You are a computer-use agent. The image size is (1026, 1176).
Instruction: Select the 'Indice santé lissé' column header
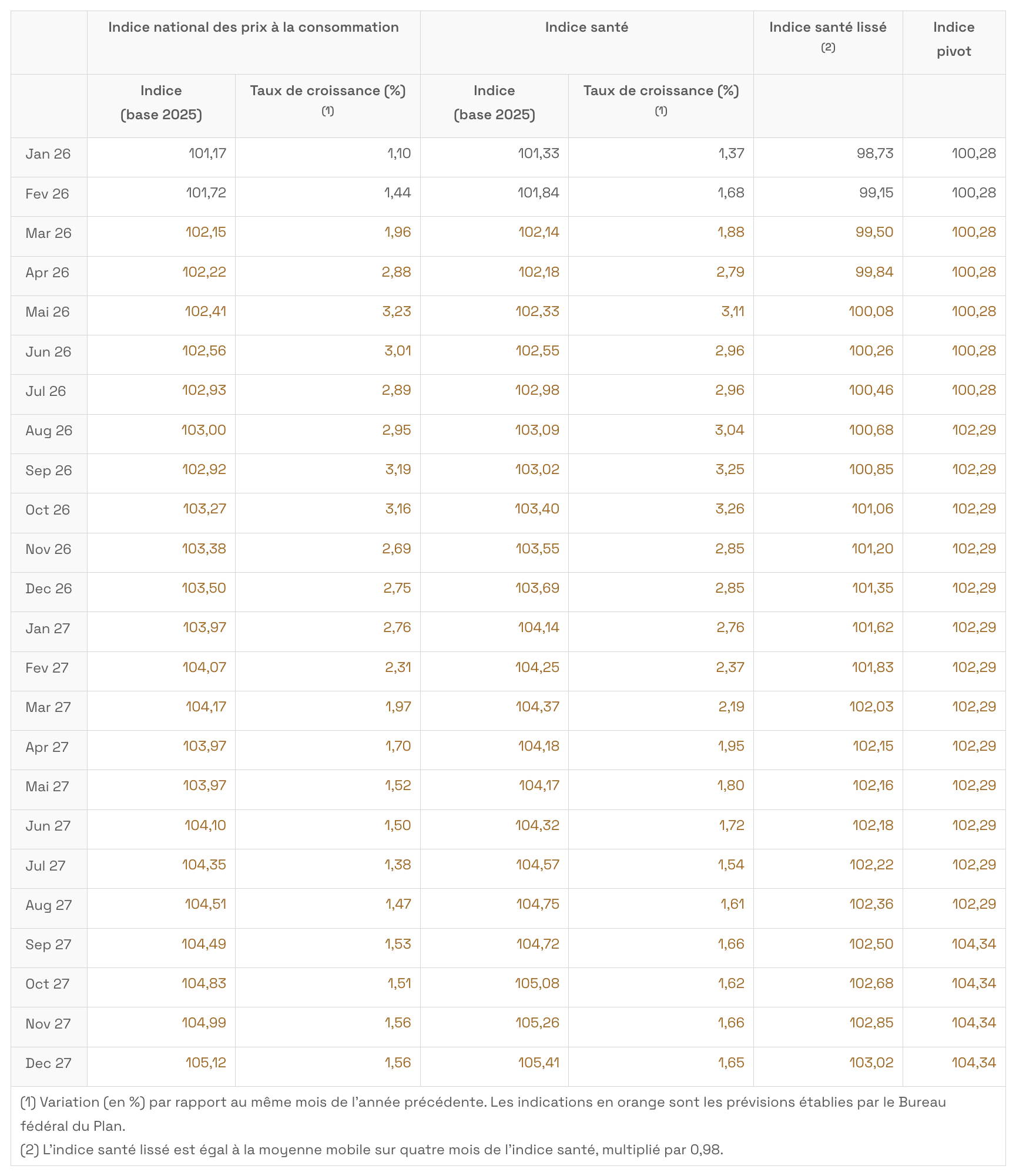[827, 28]
